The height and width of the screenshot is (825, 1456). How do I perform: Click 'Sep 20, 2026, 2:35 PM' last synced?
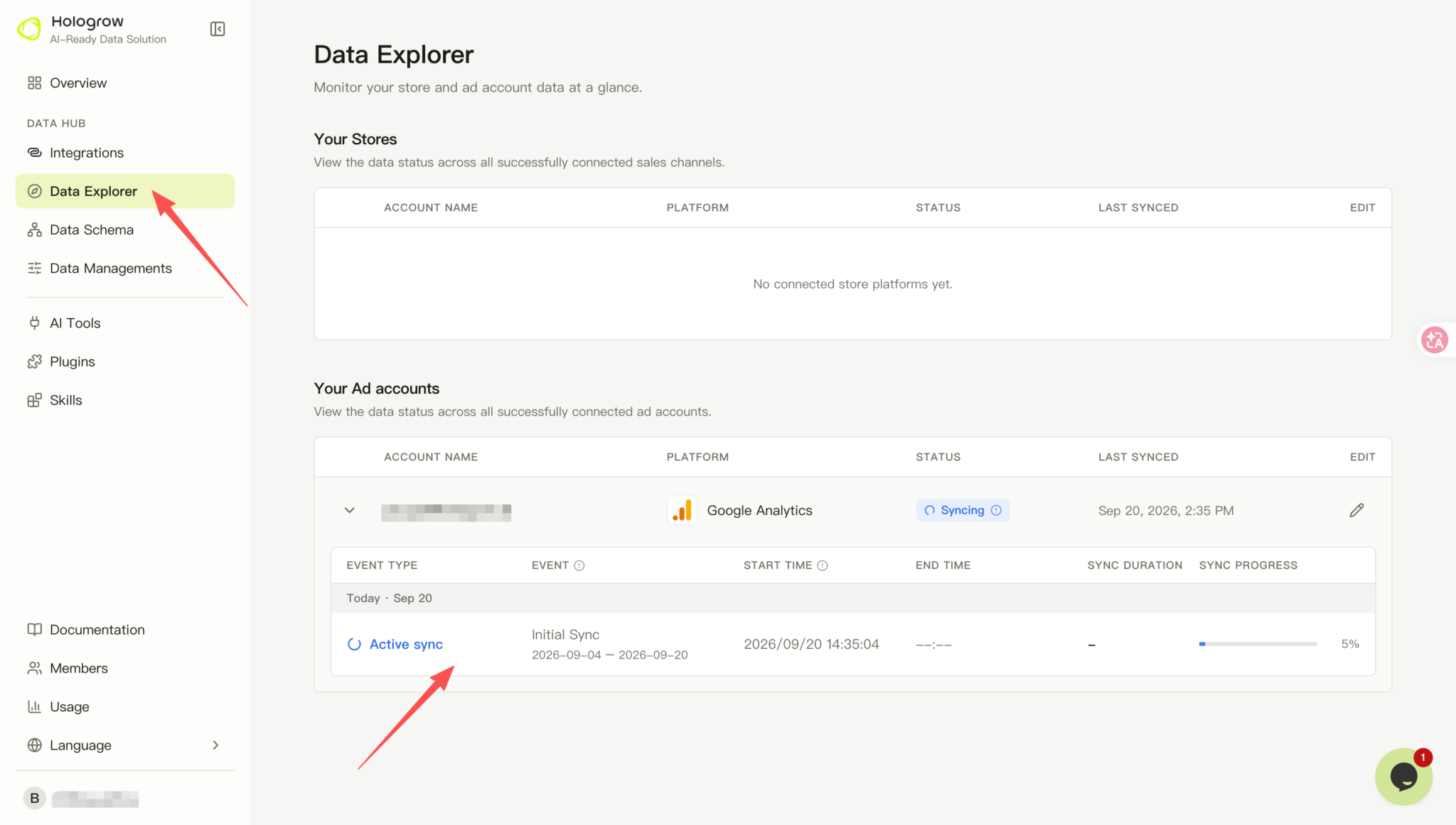[x=1165, y=511]
